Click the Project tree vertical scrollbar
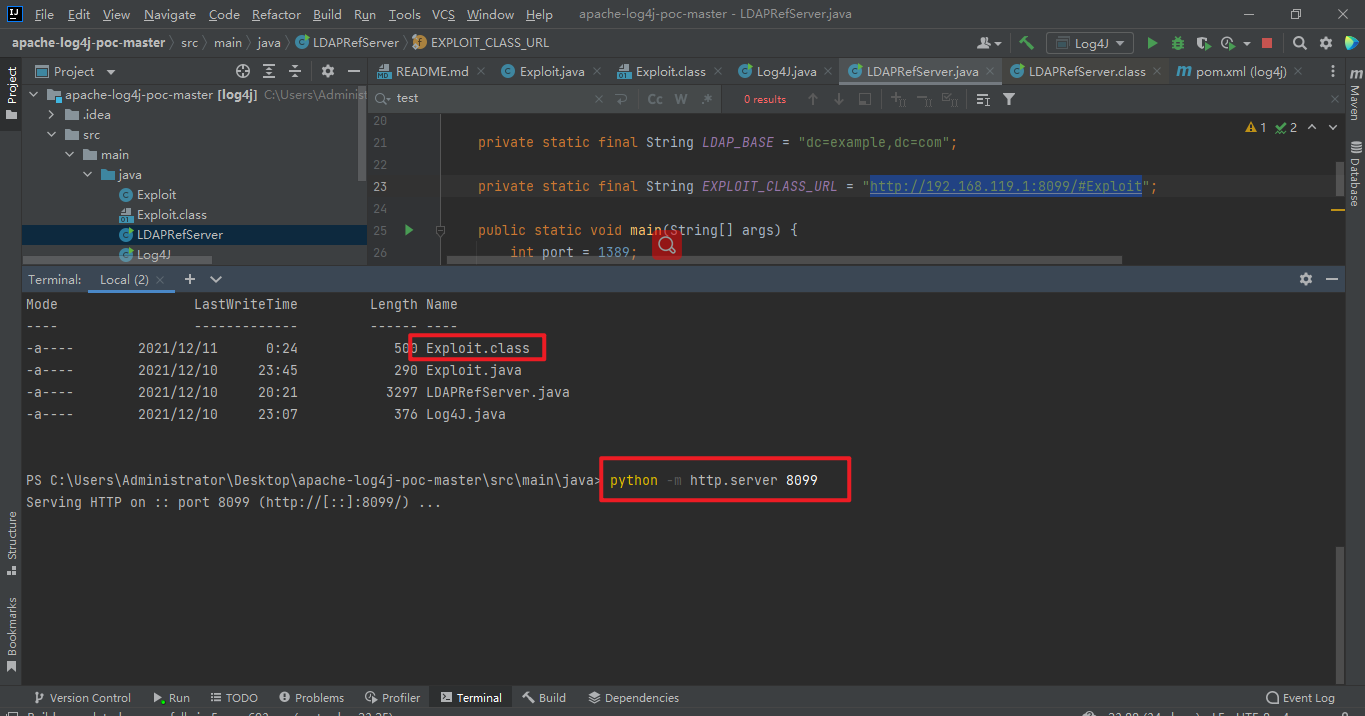 (x=363, y=132)
